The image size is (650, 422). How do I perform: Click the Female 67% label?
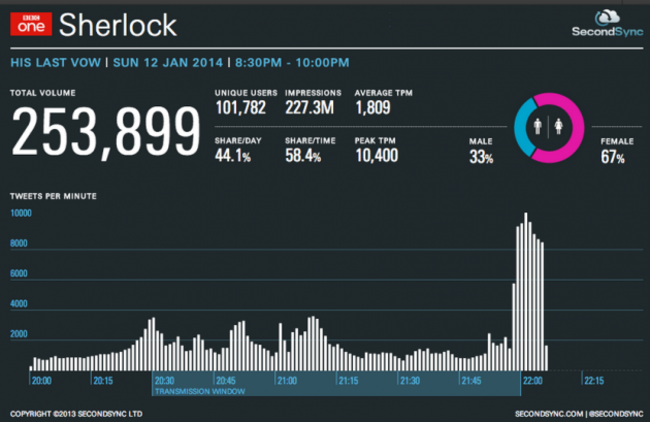click(612, 151)
